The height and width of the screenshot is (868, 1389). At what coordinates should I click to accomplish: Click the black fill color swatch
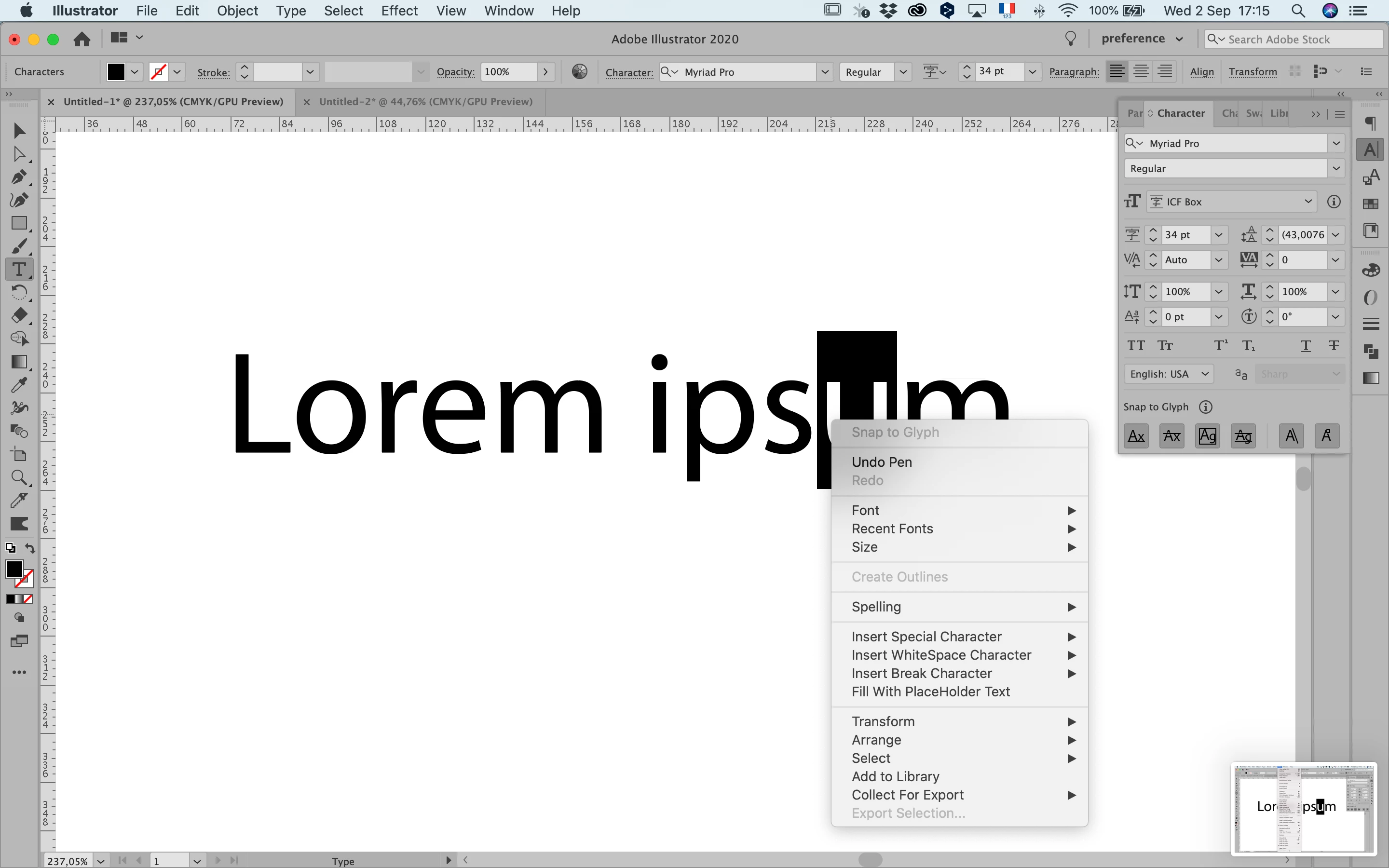116,72
